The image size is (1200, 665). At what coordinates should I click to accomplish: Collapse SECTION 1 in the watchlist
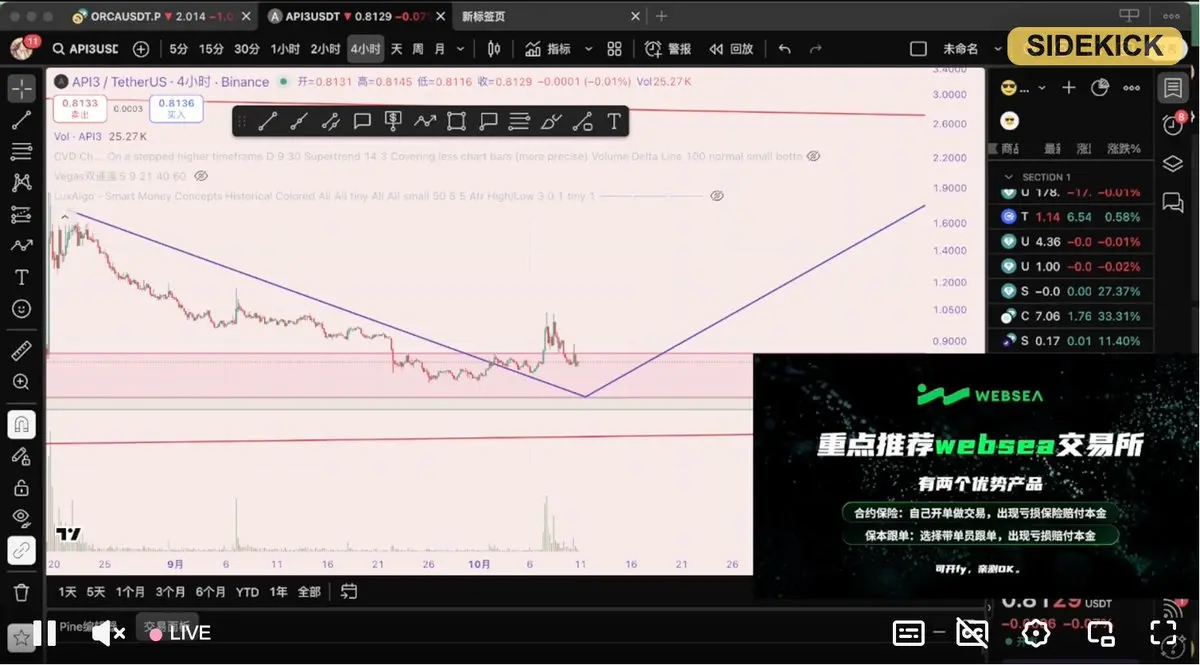pos(1008,177)
